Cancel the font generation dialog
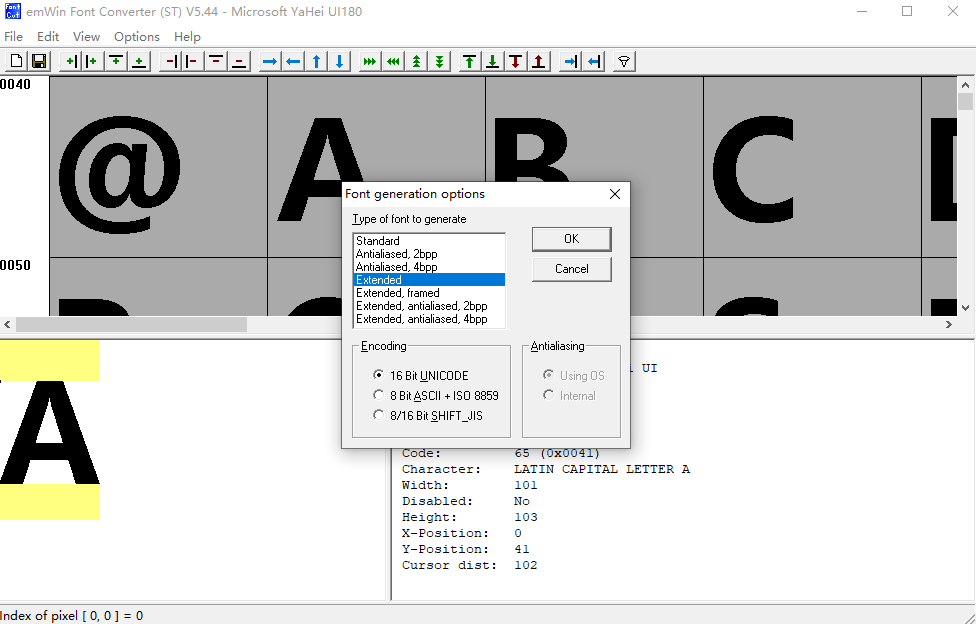The height and width of the screenshot is (624, 976). (x=571, y=269)
